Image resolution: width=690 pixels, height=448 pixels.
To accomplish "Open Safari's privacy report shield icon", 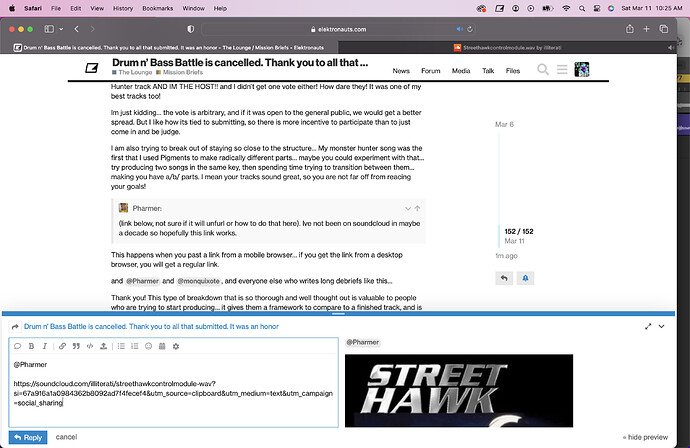I will tap(191, 29).
